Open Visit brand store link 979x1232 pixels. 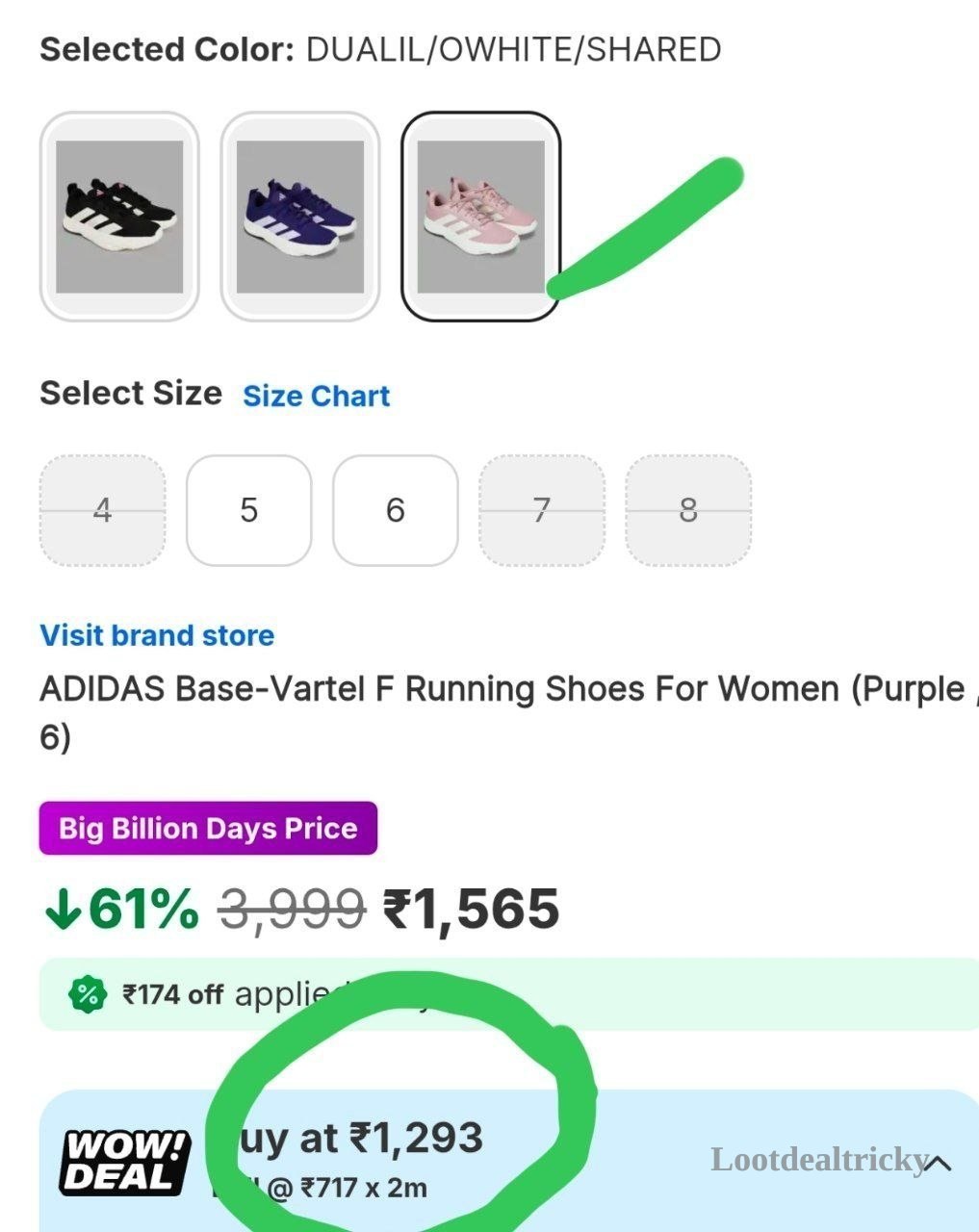click(157, 635)
